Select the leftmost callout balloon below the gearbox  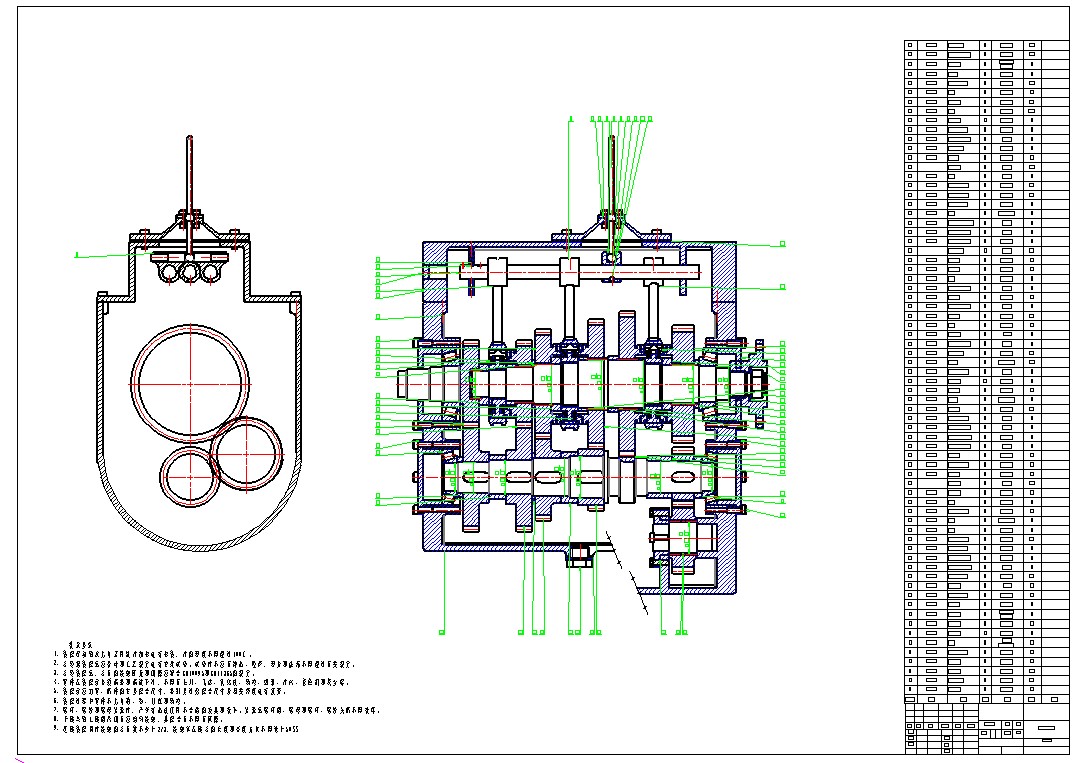point(442,632)
